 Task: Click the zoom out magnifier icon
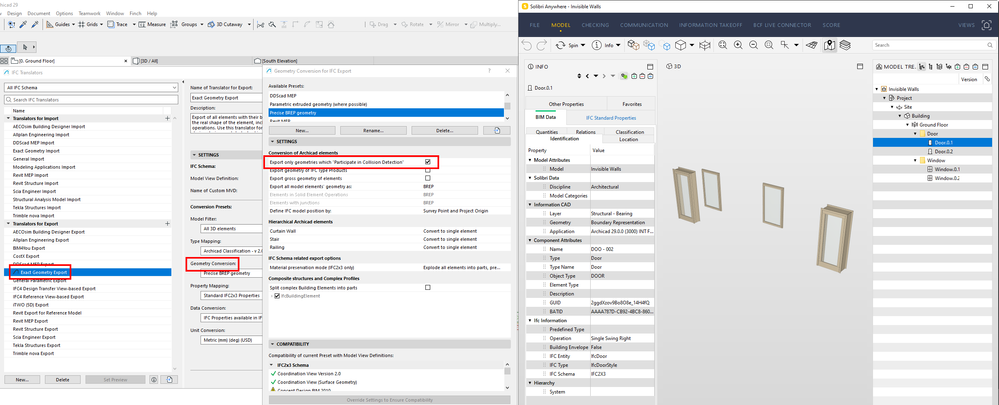[x=753, y=45]
